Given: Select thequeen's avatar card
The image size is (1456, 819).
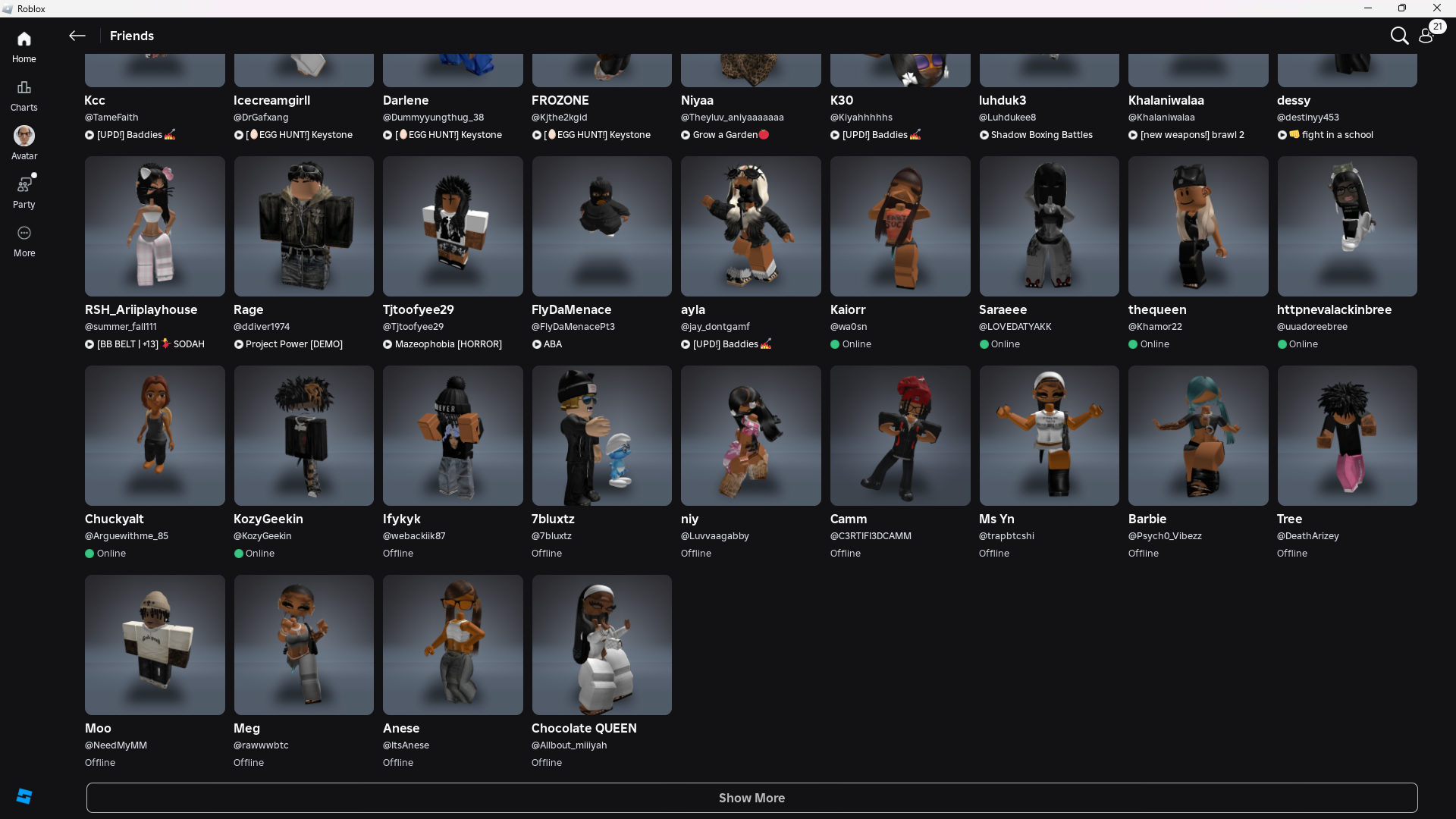Looking at the screenshot, I should [x=1198, y=226].
